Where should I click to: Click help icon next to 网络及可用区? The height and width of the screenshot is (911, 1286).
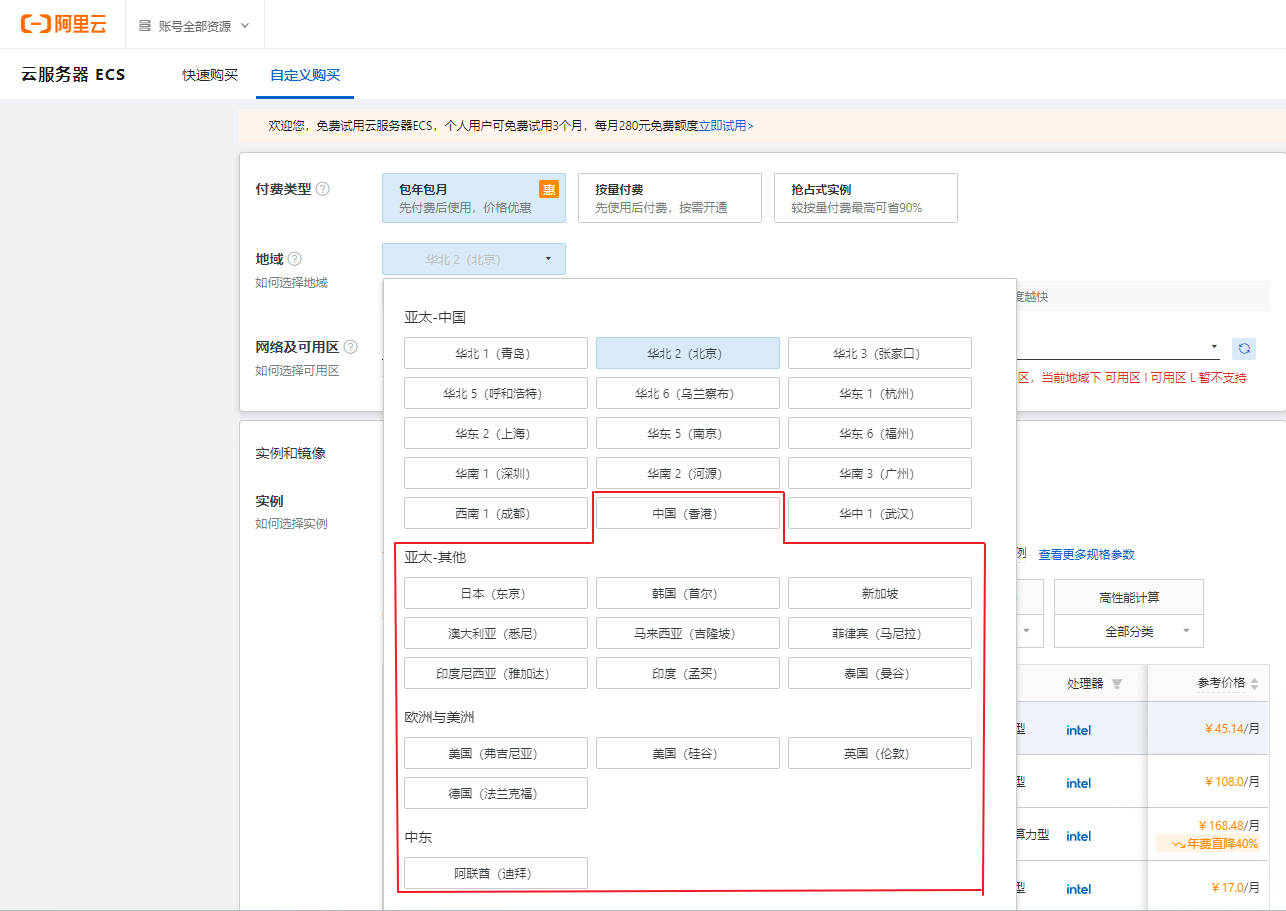351,347
